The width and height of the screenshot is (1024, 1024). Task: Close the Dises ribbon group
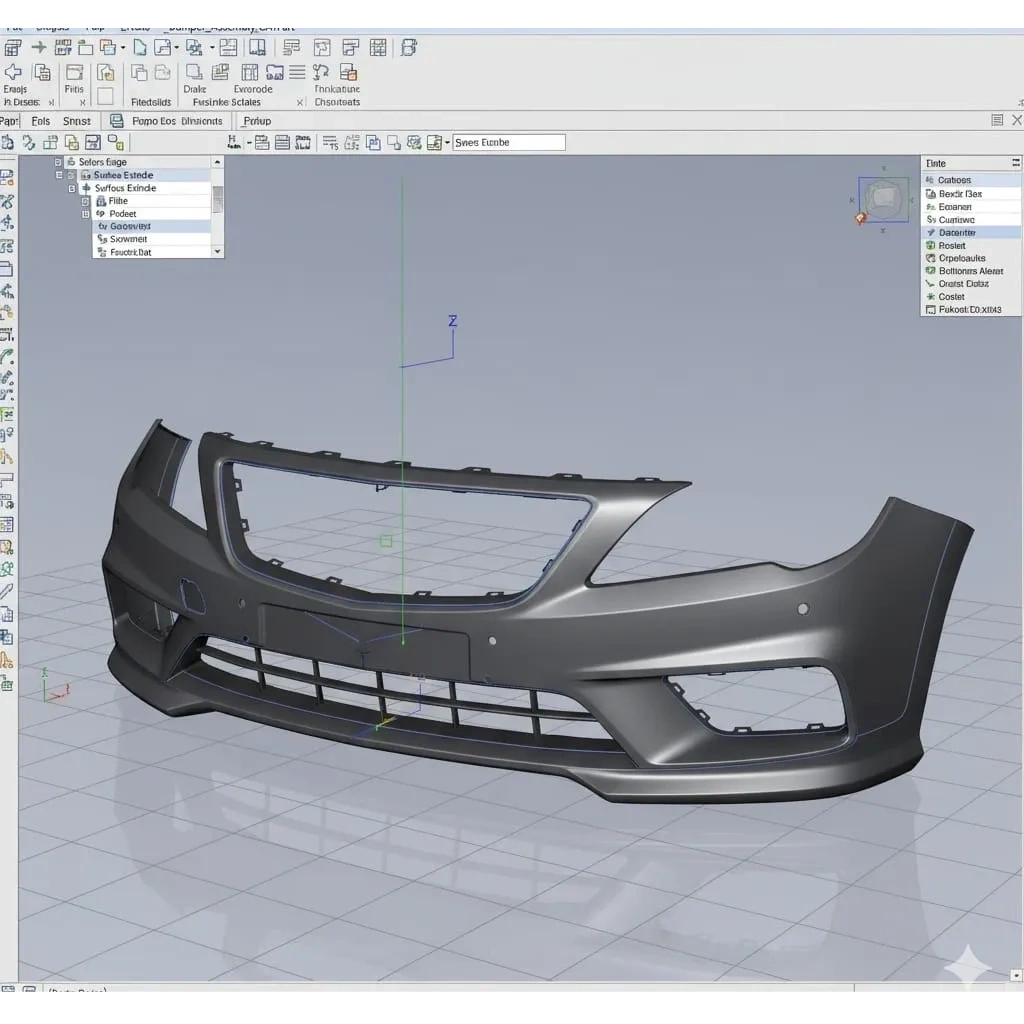[x=51, y=103]
